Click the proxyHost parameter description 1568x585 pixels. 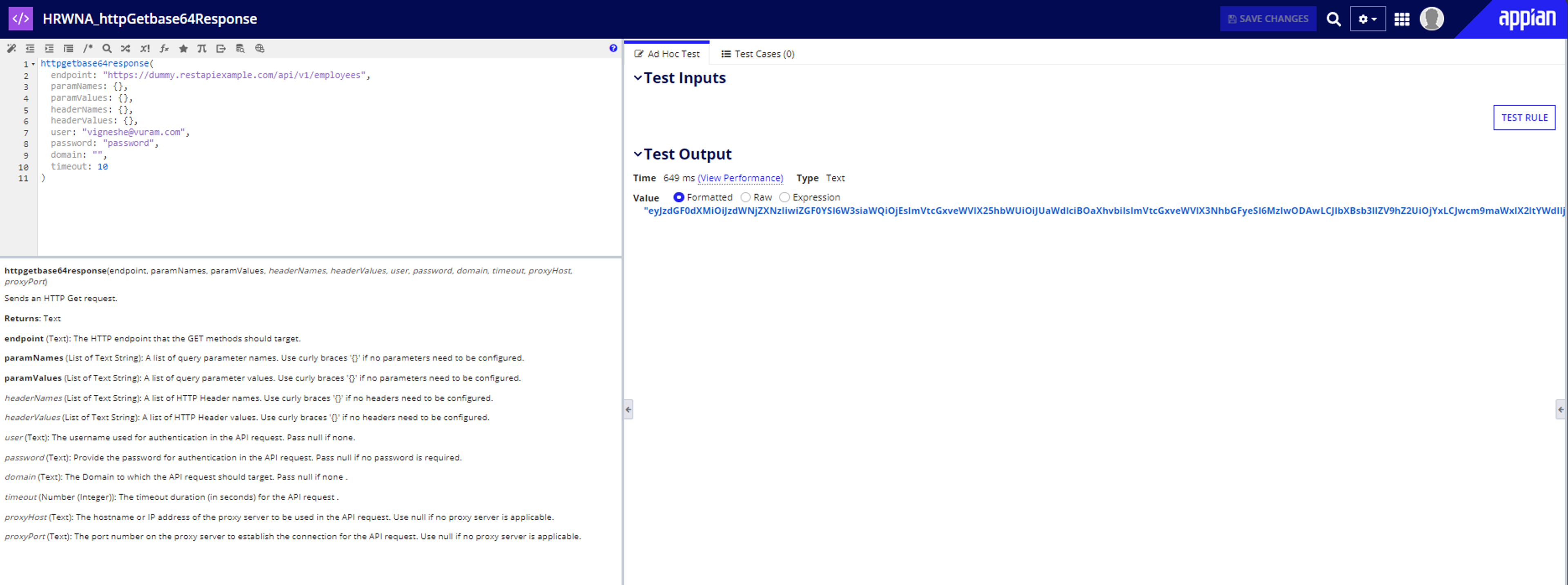(x=279, y=517)
